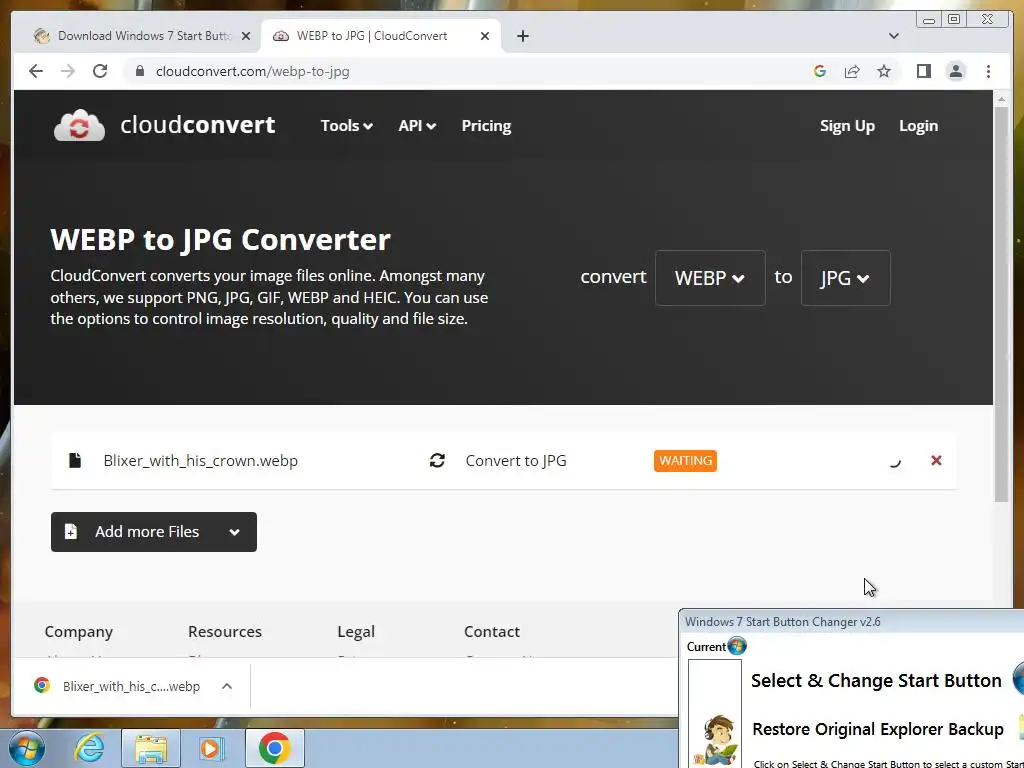Select the WEBP to JPG | CloudConvert tab
Screen dimensions: 1024x768
tap(380, 36)
